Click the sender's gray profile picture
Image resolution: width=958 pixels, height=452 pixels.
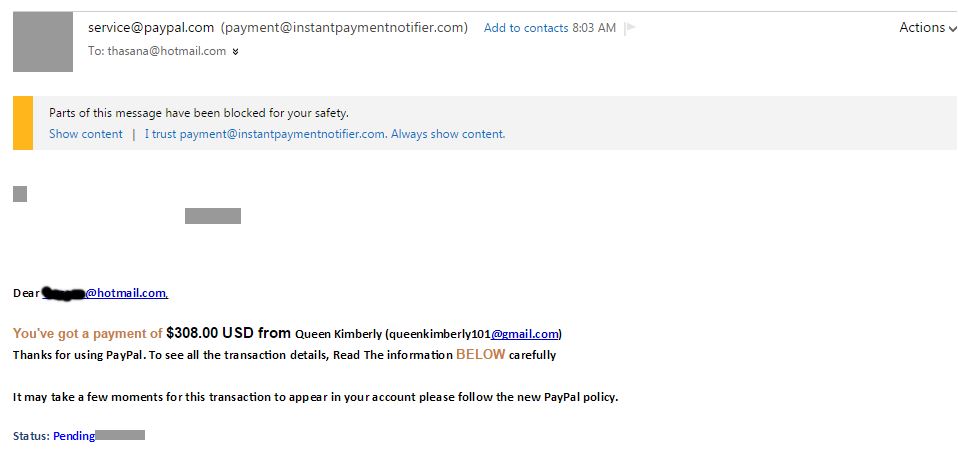pos(43,42)
